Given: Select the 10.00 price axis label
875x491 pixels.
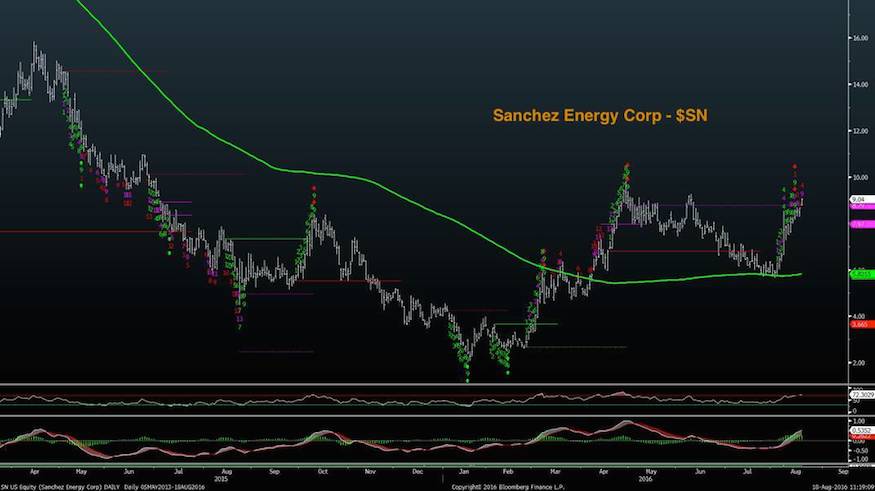Looking at the screenshot, I should 860,177.
